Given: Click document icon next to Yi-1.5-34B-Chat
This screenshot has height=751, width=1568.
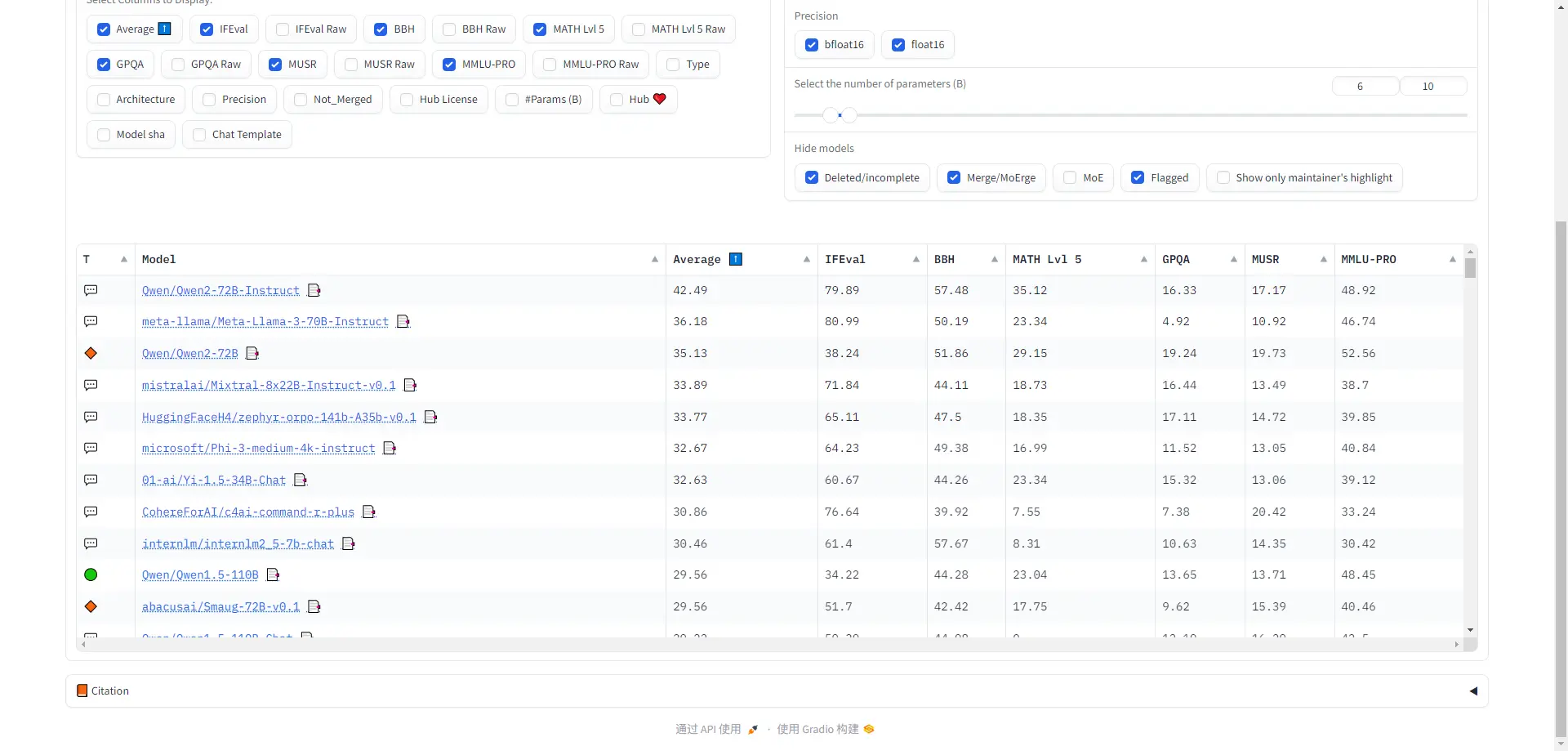Looking at the screenshot, I should click(301, 480).
